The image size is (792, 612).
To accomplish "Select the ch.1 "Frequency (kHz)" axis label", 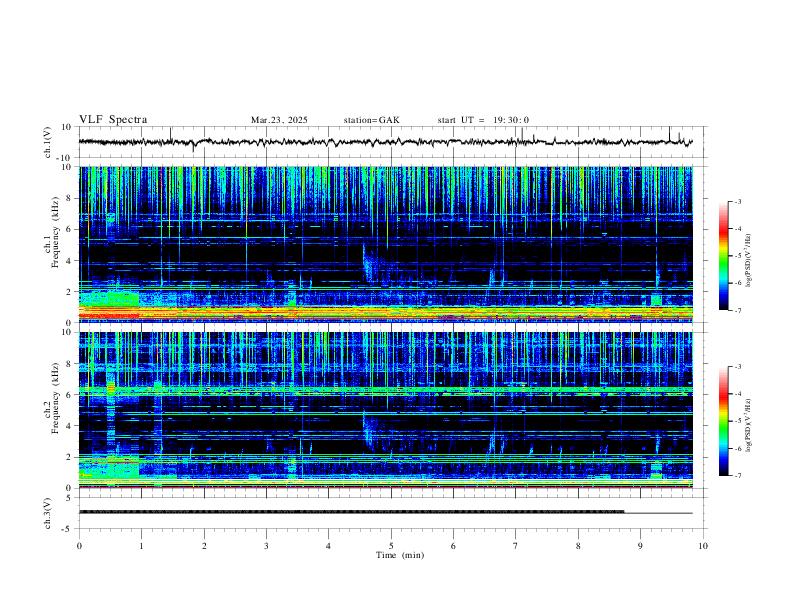I will [x=56, y=233].
